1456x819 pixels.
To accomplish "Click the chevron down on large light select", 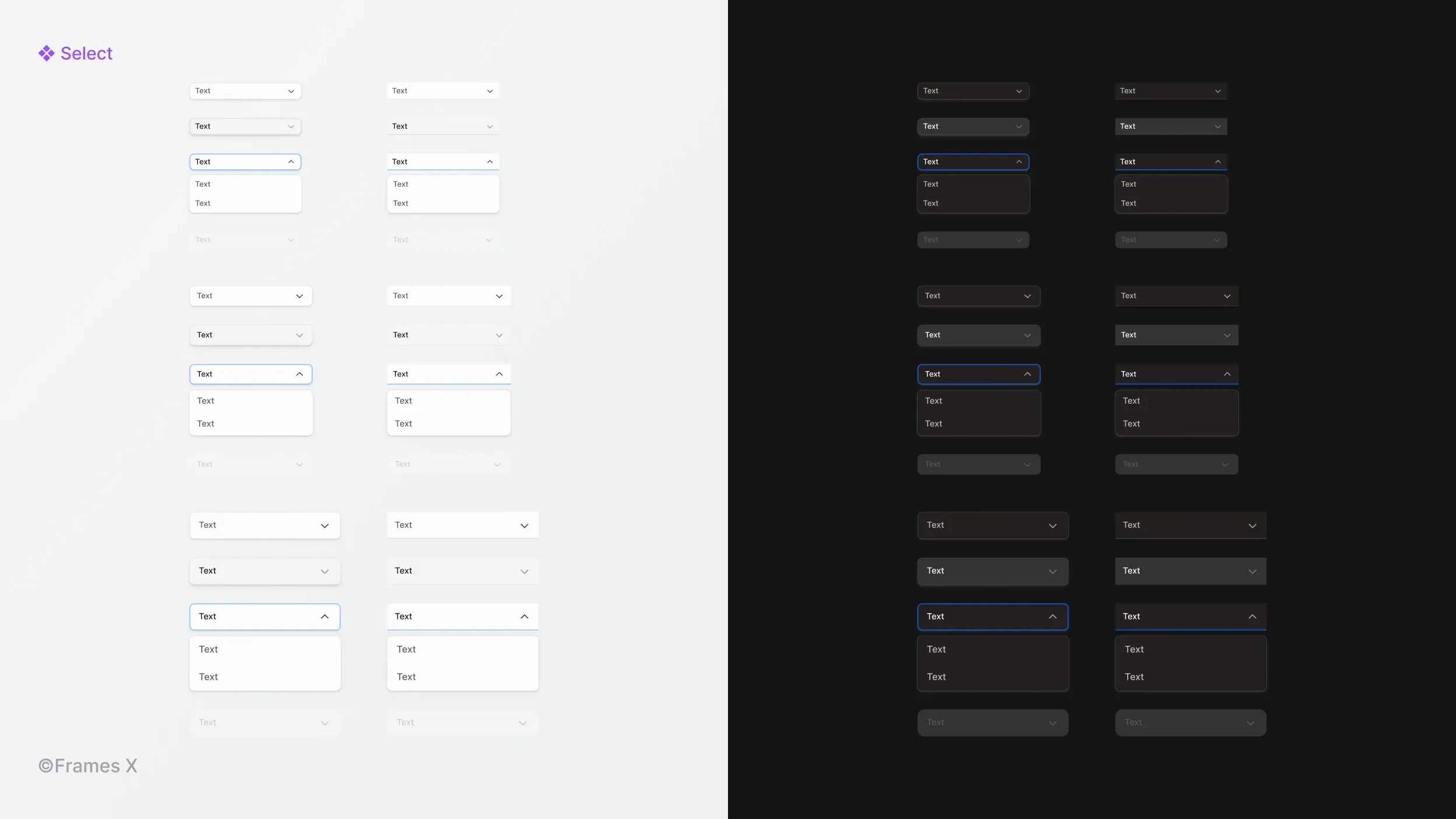I will point(324,525).
